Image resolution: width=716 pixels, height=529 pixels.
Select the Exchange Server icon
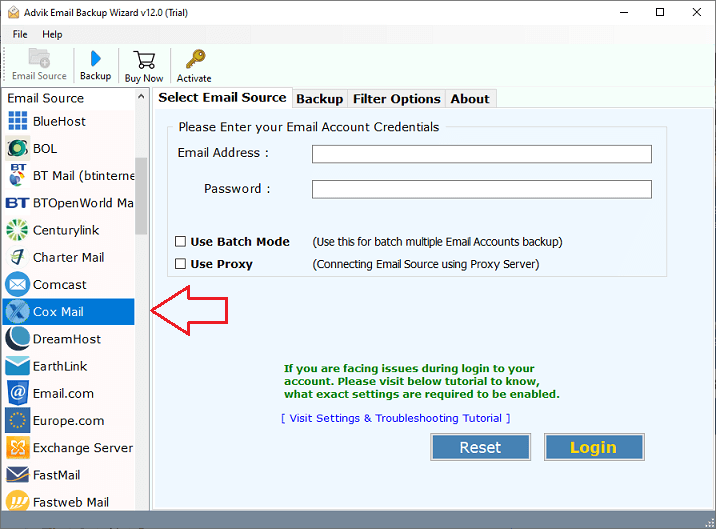coord(18,447)
